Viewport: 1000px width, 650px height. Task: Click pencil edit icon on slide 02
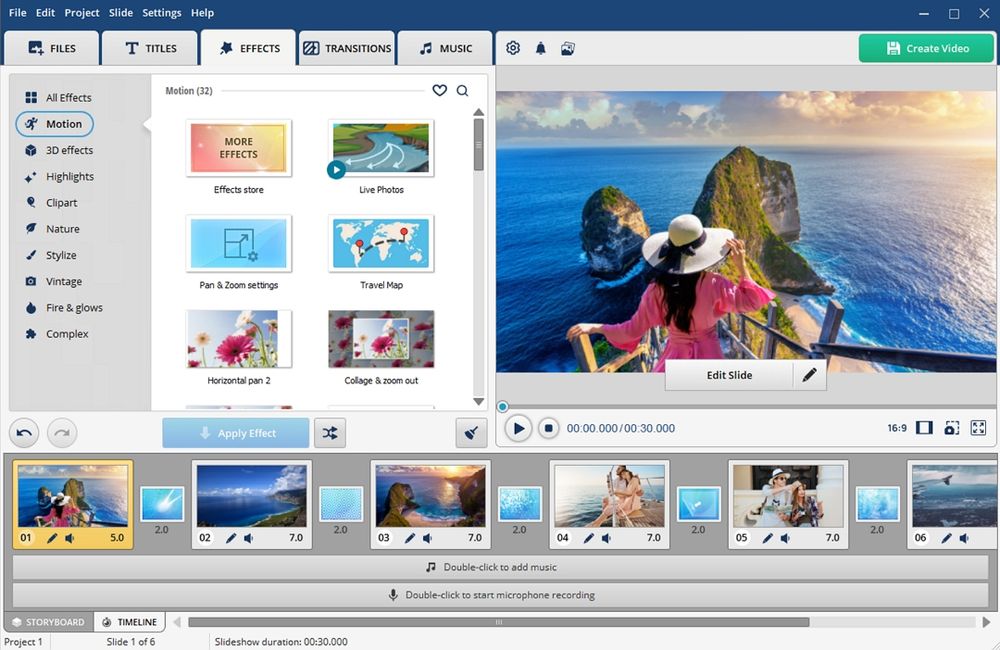click(231, 538)
